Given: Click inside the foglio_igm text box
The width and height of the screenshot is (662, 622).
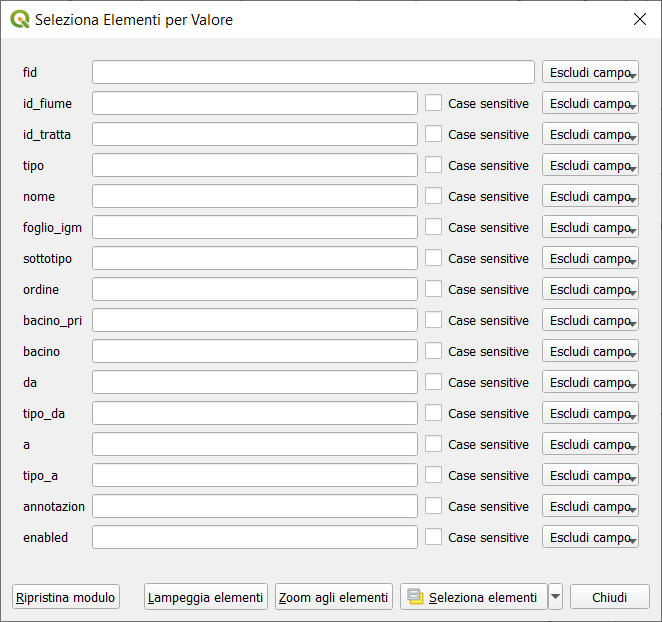Looking at the screenshot, I should tap(255, 227).
